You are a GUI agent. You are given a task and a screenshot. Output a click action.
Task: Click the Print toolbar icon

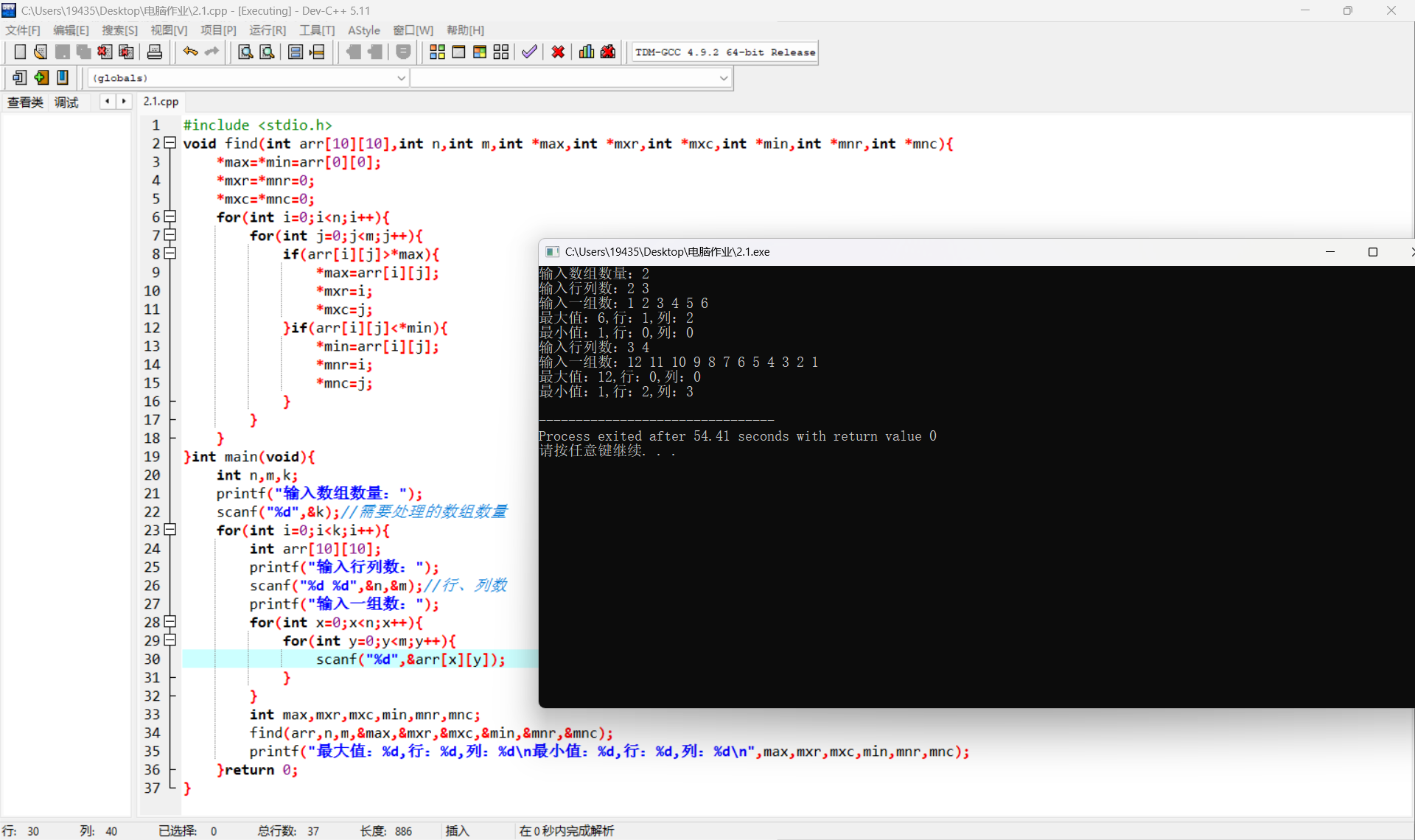tap(155, 52)
